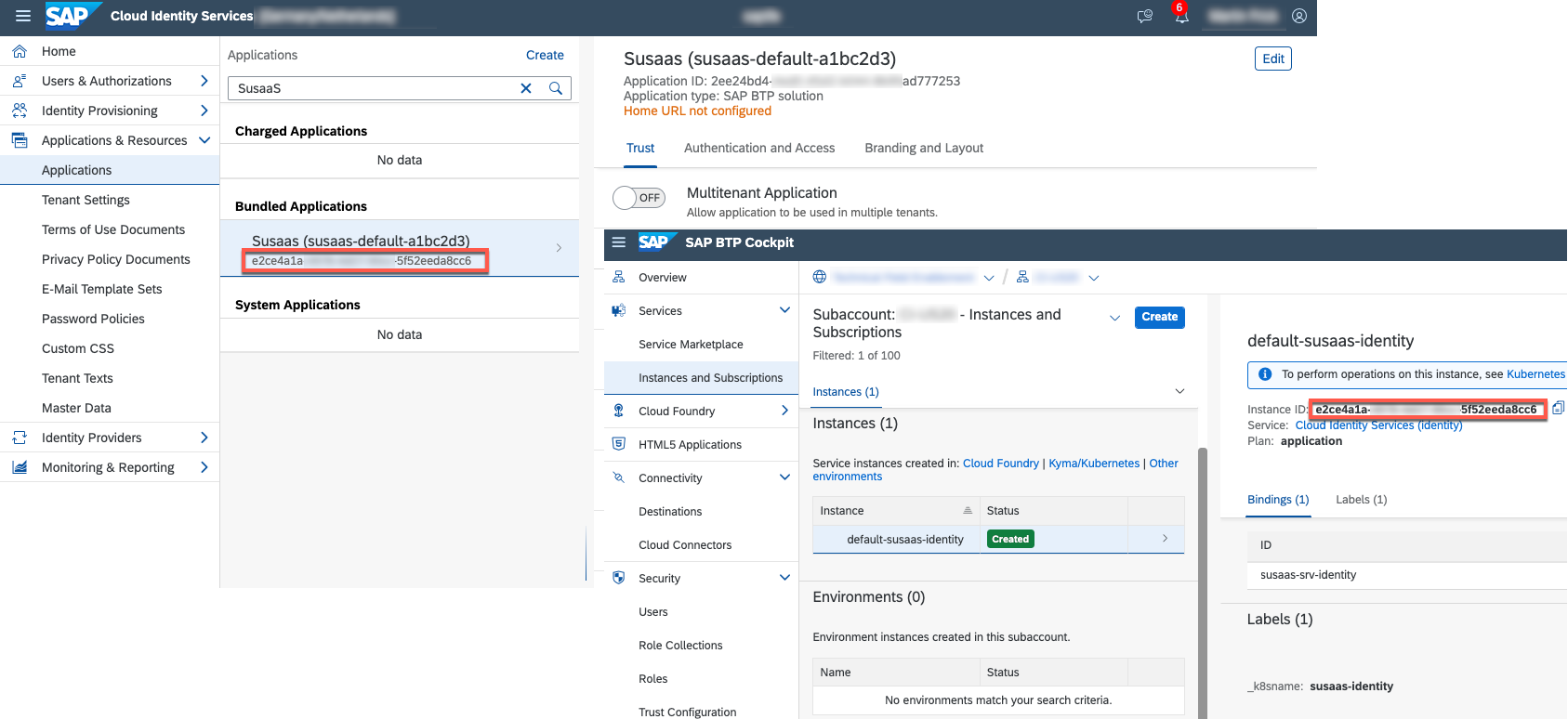The height and width of the screenshot is (719, 1568).
Task: Expand Monitoring & Reporting section
Action: [204, 467]
